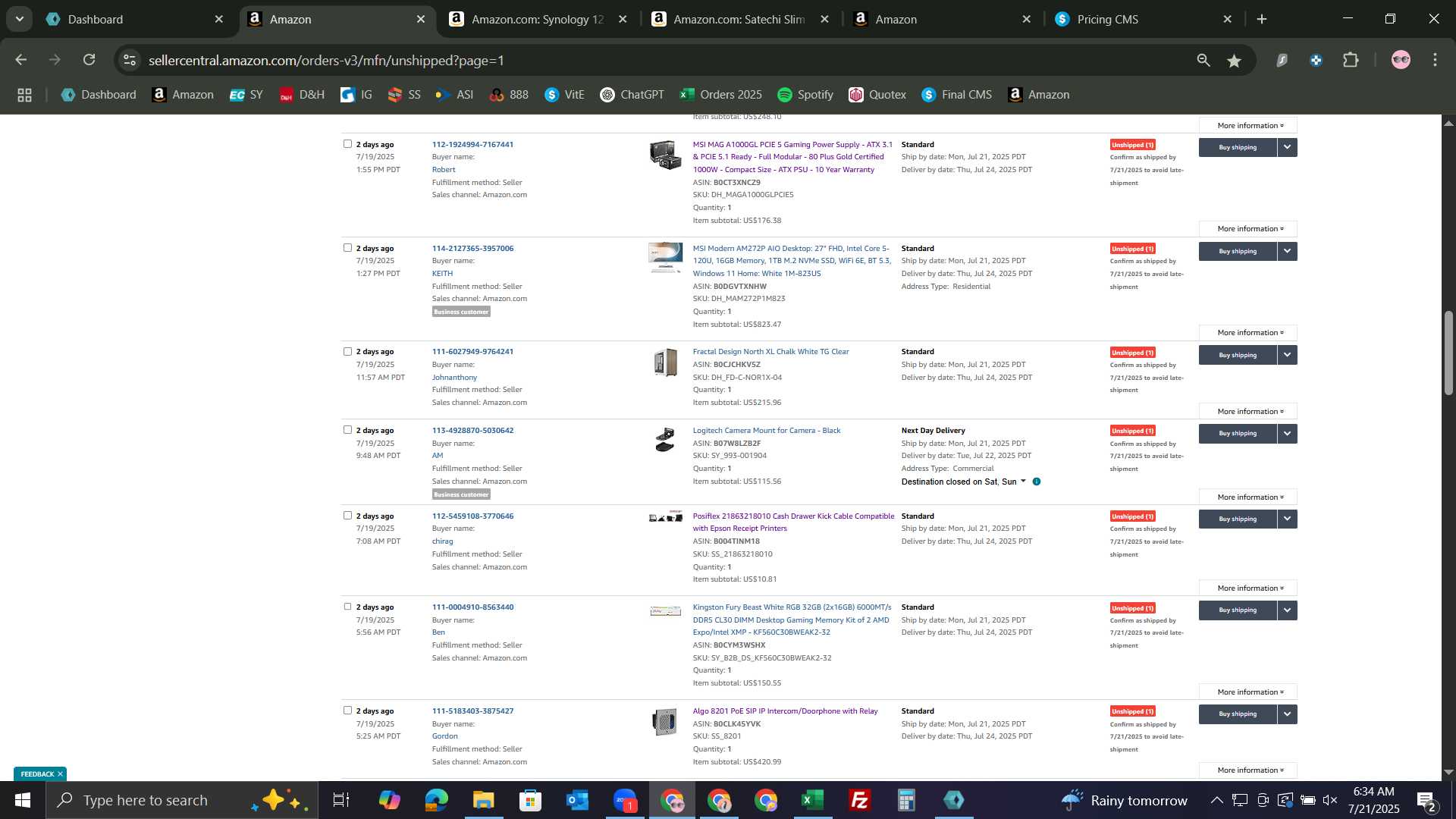Click the page vertical scrollbar thumb
The image size is (1456, 819).
click(1448, 353)
